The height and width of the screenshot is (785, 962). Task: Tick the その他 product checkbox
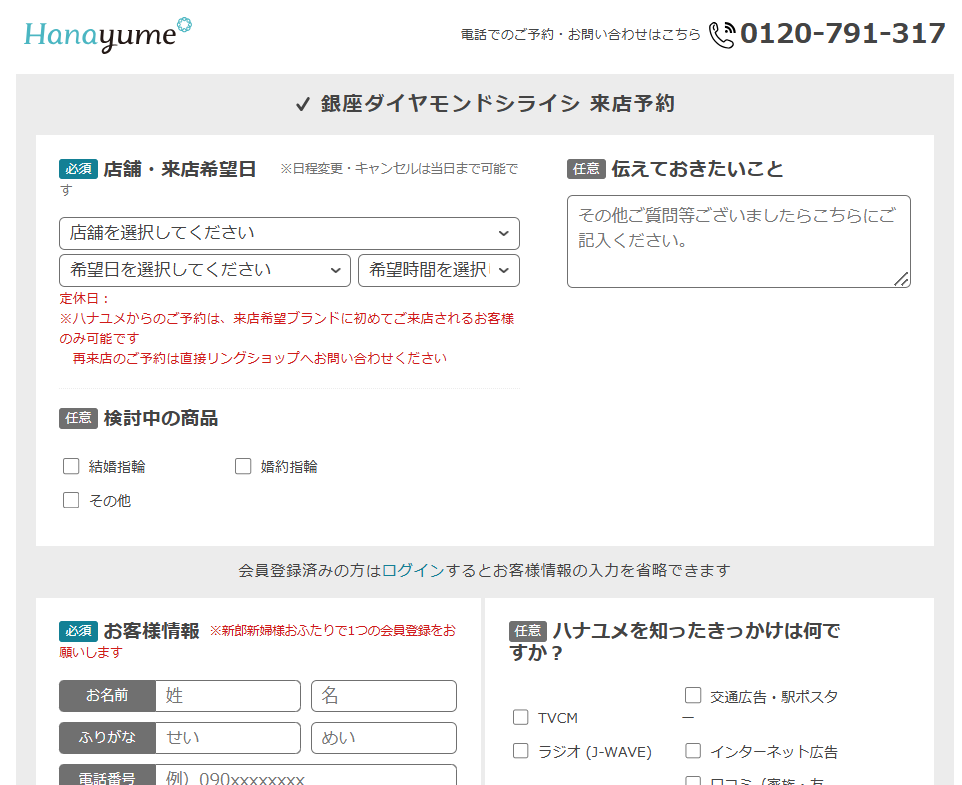(71, 500)
